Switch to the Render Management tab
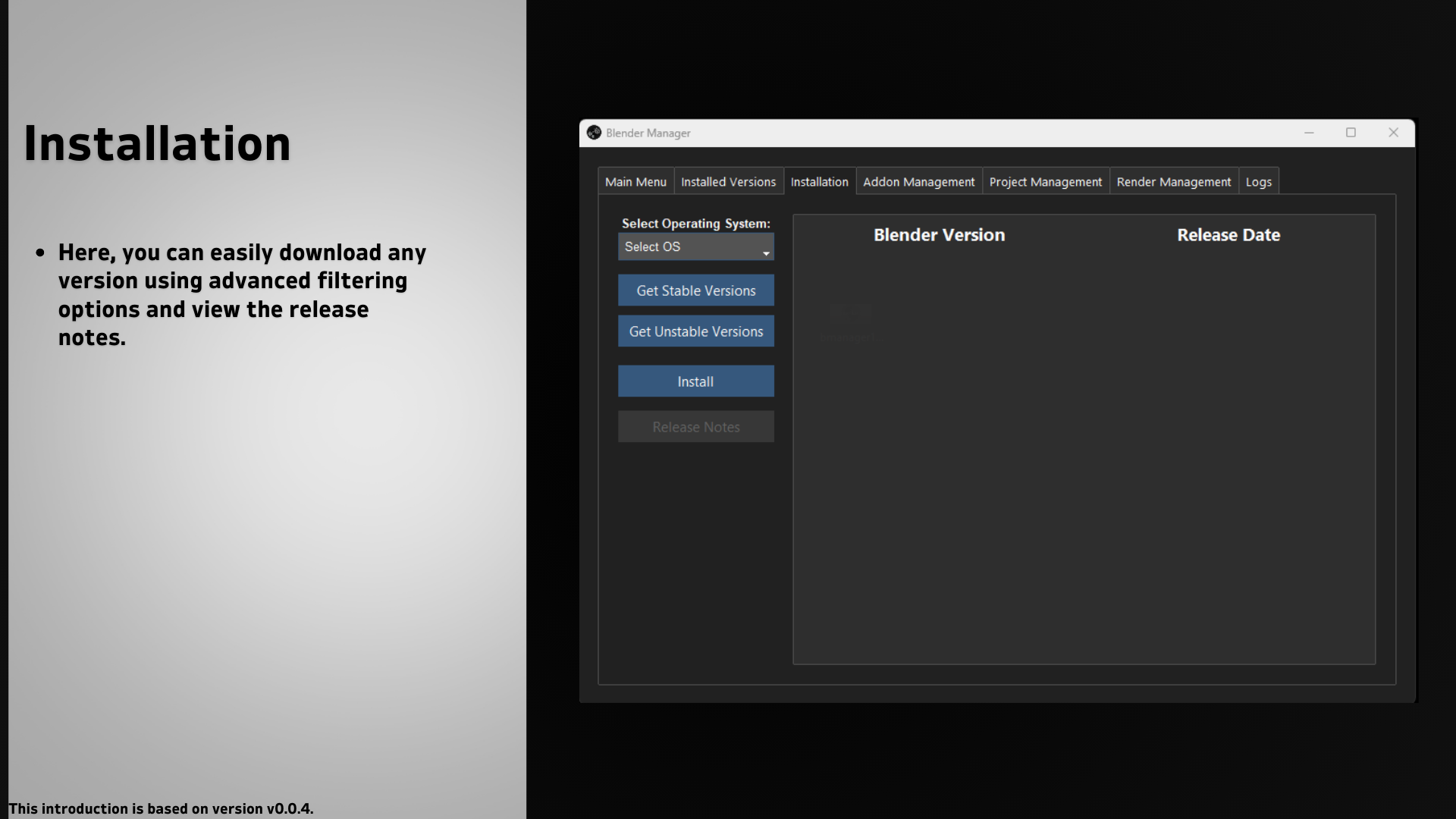Viewport: 1456px width, 819px height. pyautogui.click(x=1173, y=182)
